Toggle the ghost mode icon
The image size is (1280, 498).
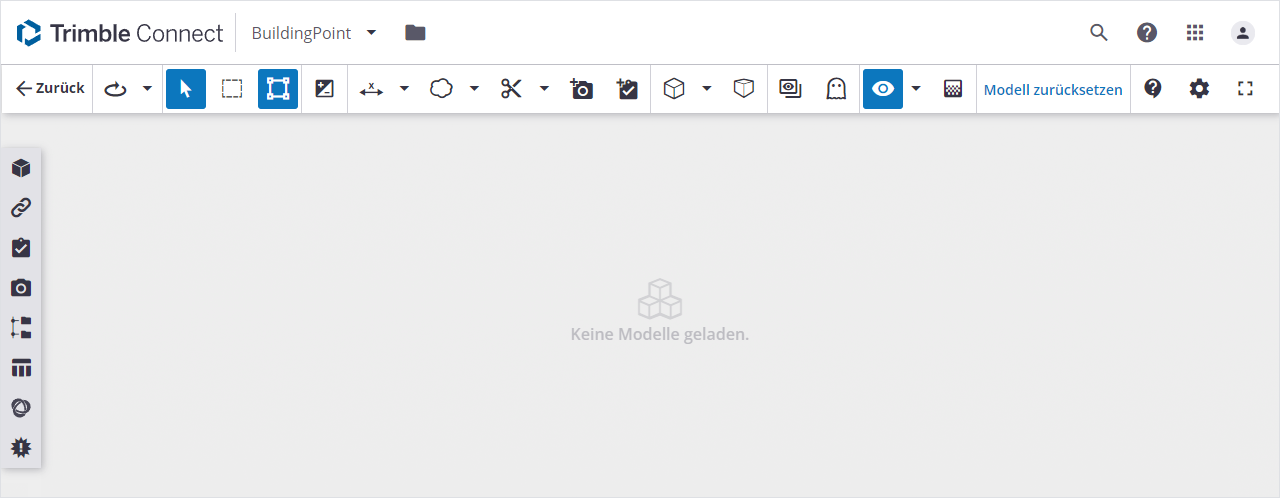835,89
